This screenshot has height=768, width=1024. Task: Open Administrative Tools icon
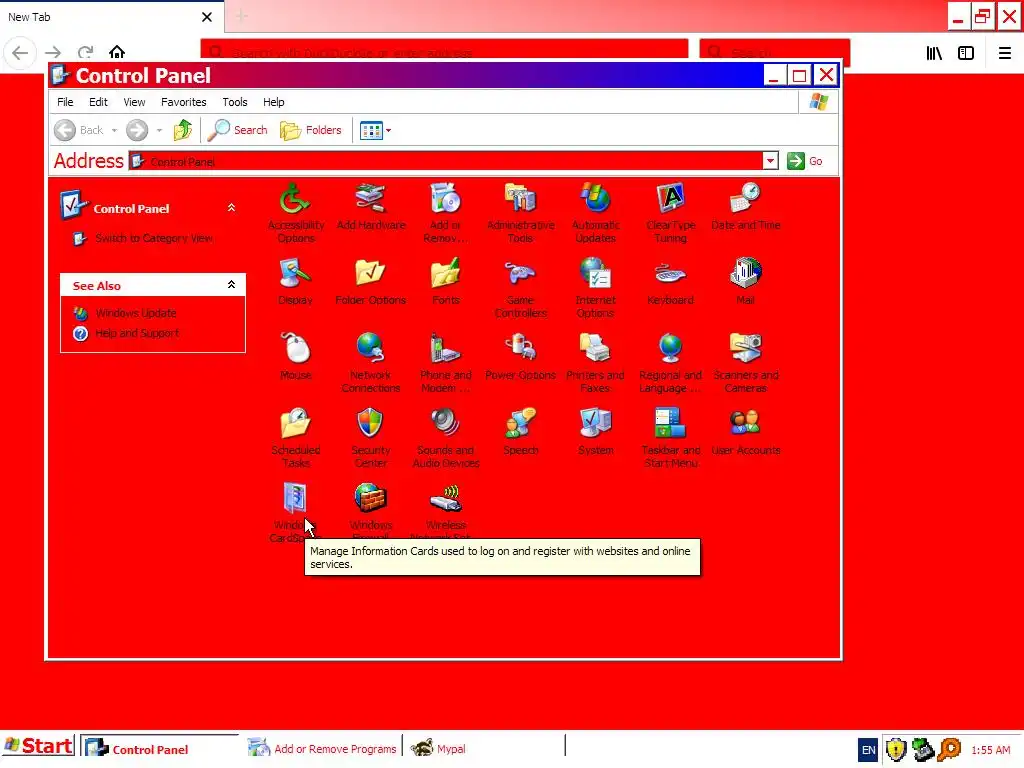pyautogui.click(x=520, y=199)
